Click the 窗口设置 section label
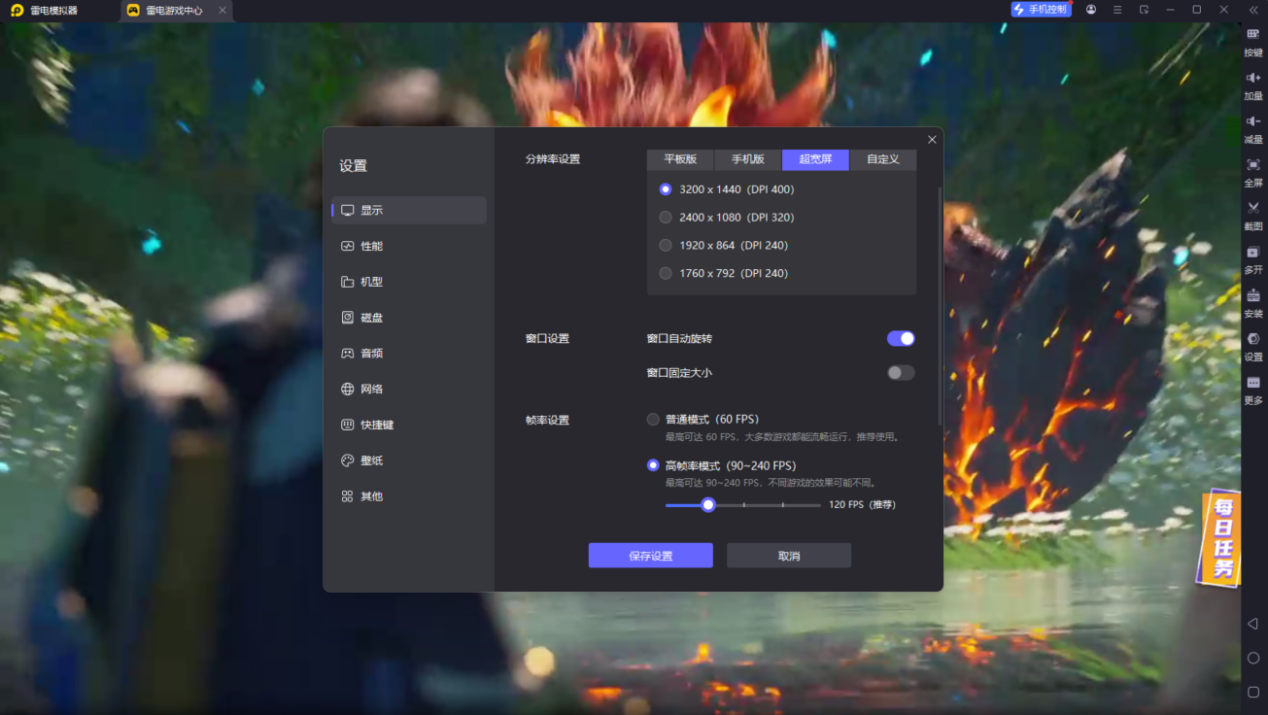1268x715 pixels. point(547,339)
